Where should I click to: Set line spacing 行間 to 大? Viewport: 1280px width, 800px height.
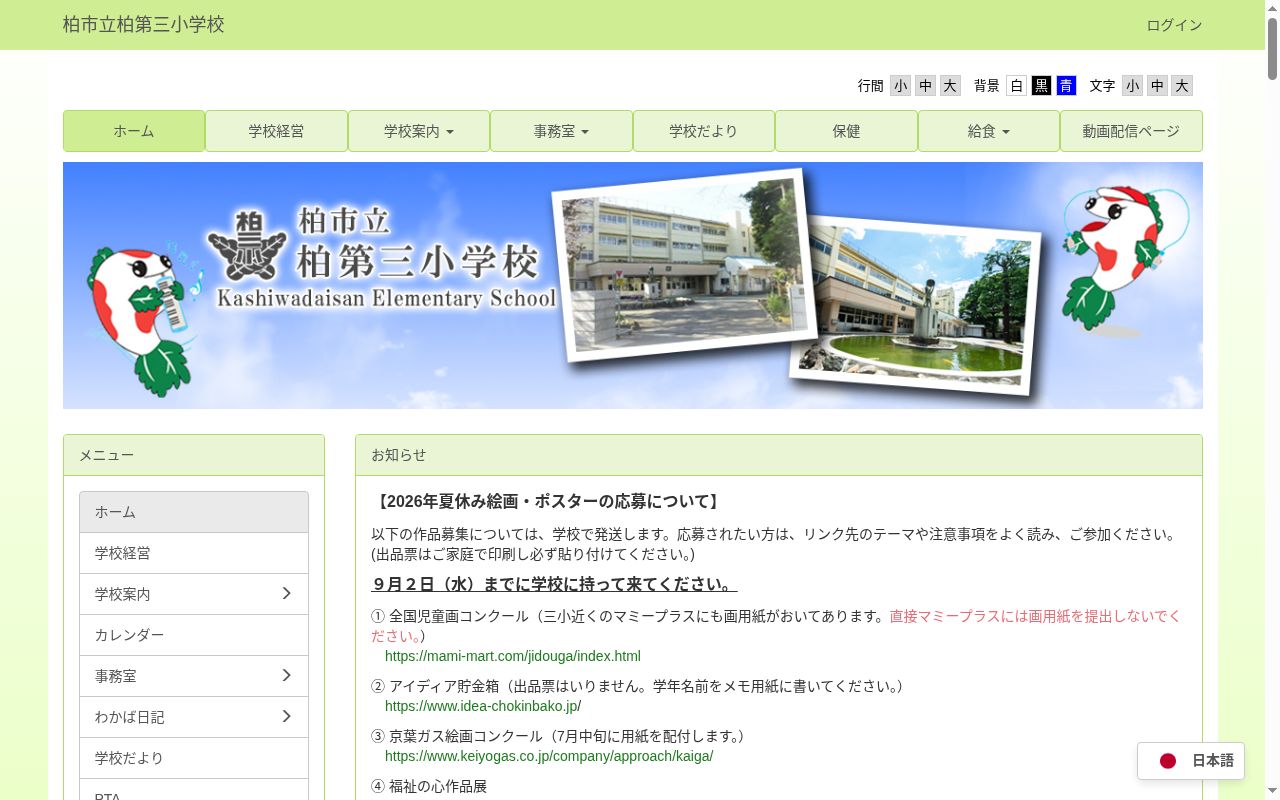pyautogui.click(x=950, y=86)
